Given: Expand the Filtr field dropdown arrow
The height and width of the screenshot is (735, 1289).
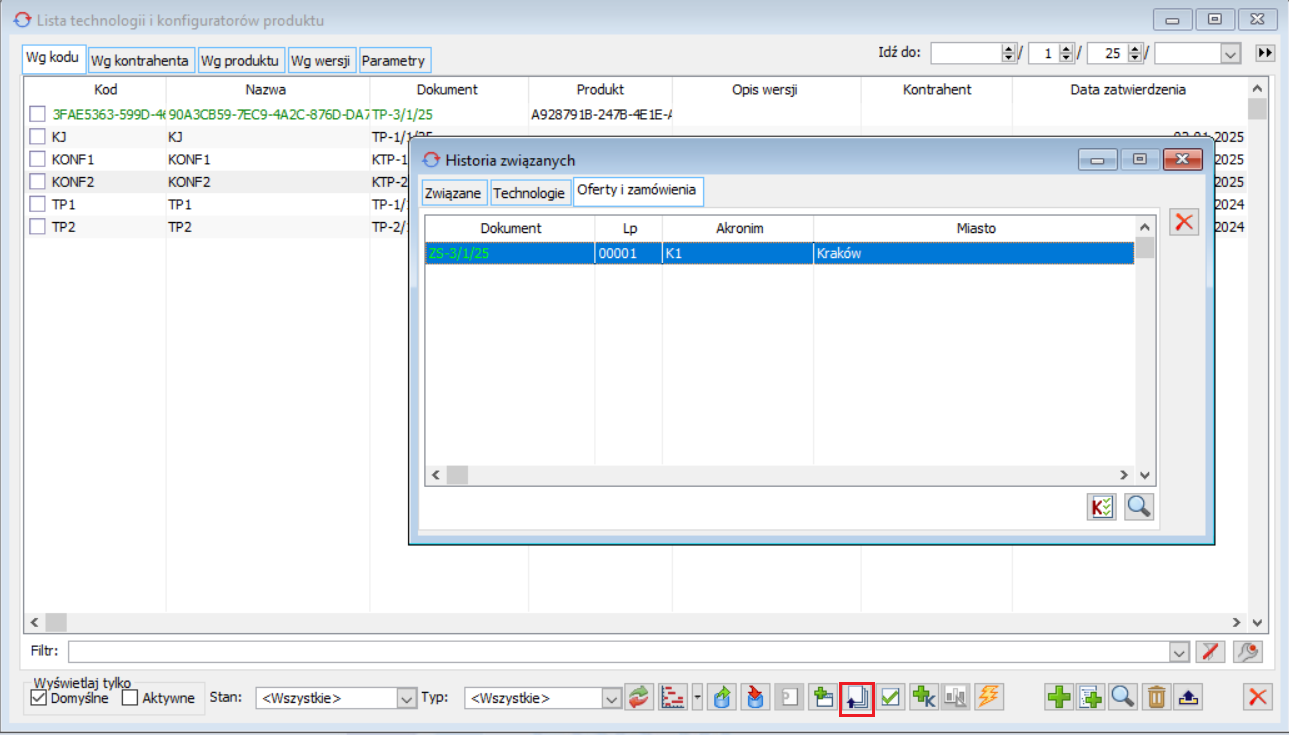Looking at the screenshot, I should click(1178, 651).
